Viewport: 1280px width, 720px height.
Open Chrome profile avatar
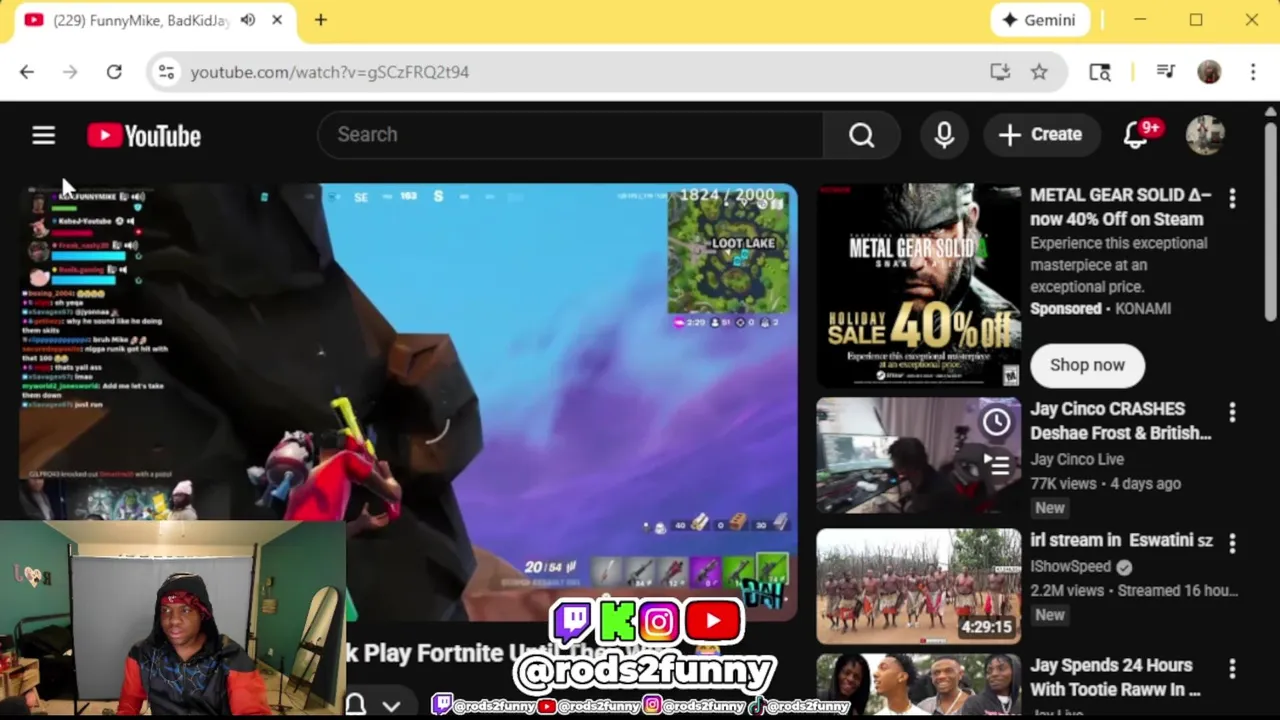[x=1209, y=72]
